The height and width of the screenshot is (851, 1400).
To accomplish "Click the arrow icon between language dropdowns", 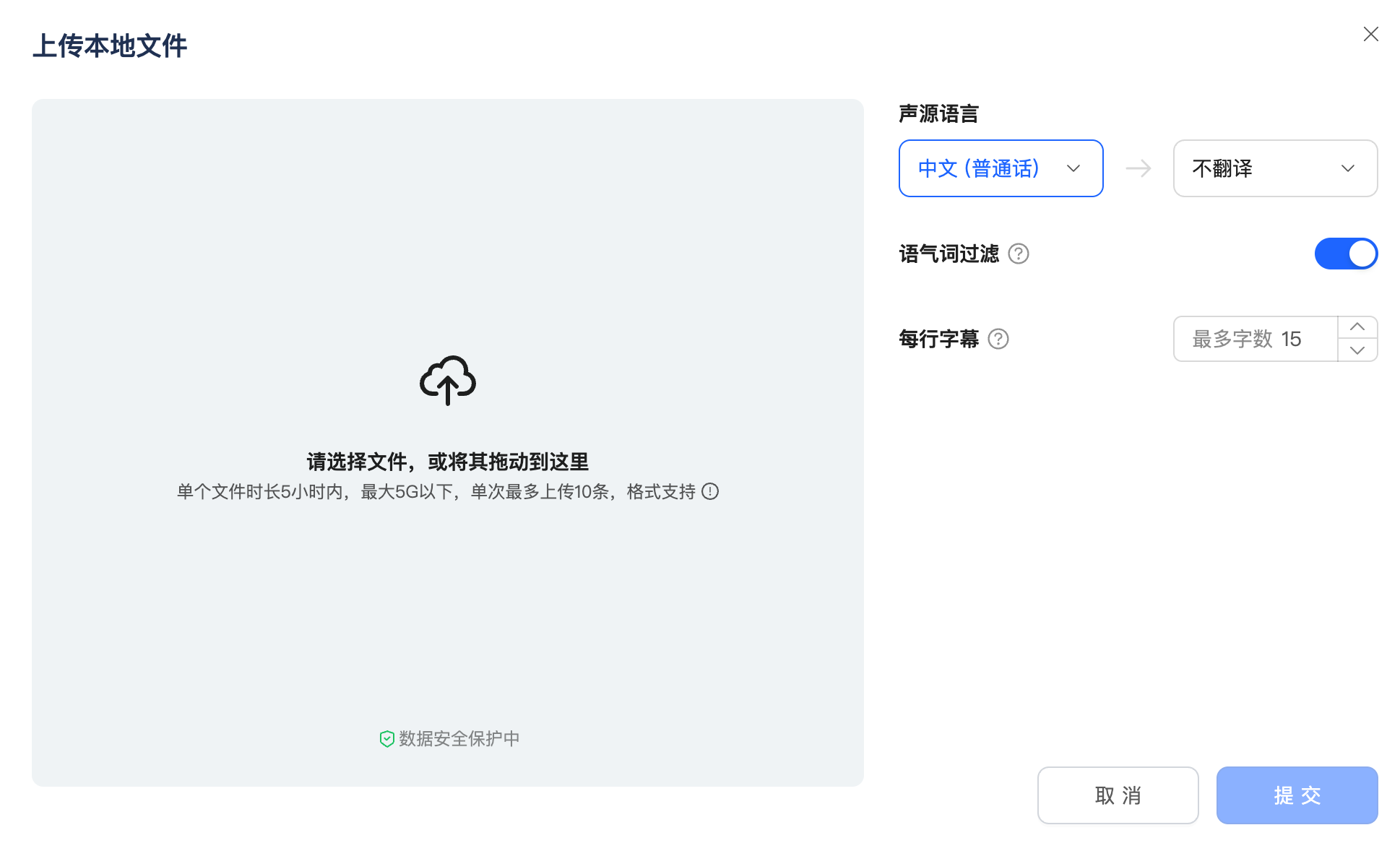I will [x=1138, y=168].
